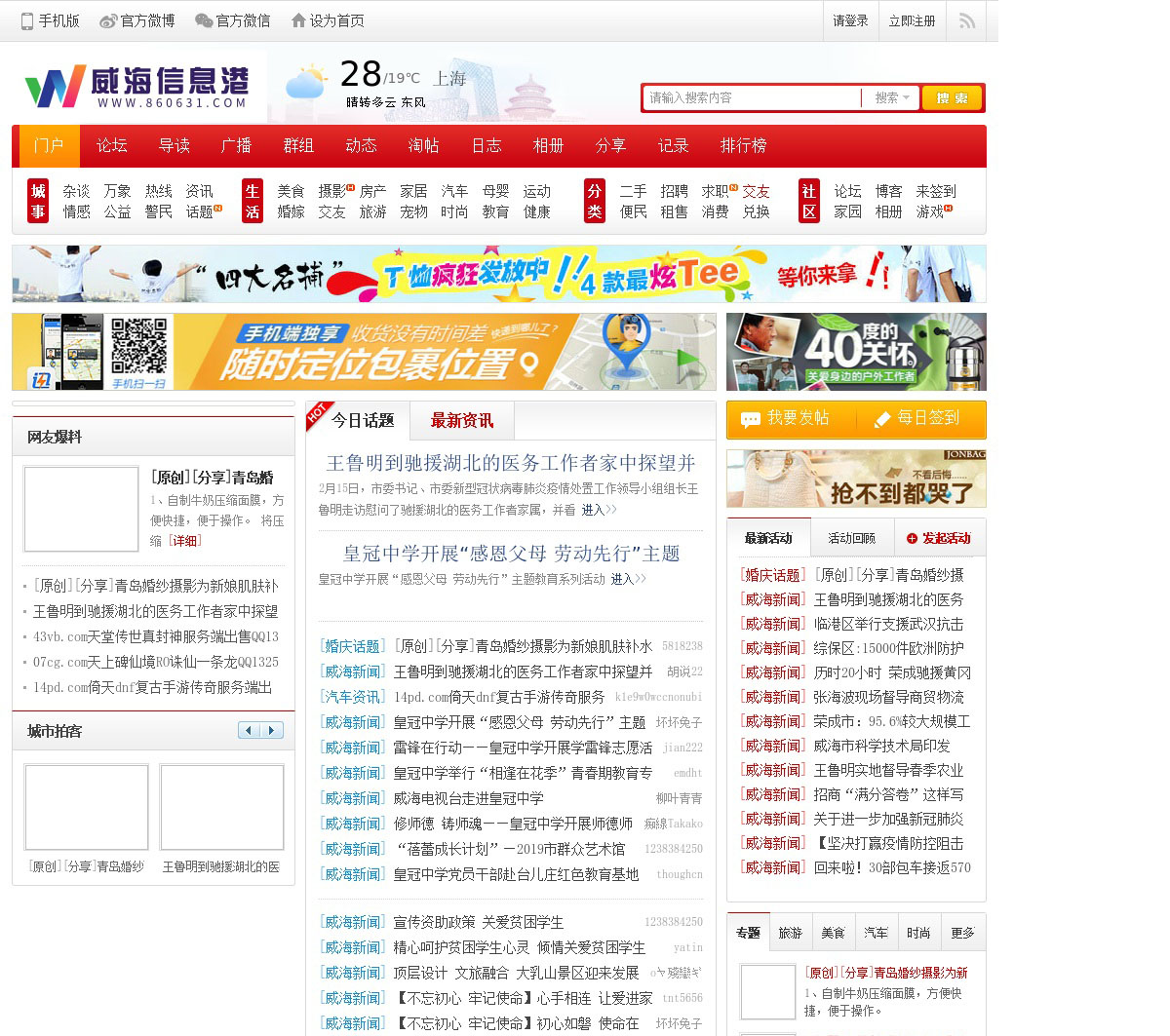
Task: Click the official Weibo icon
Action: 108,20
